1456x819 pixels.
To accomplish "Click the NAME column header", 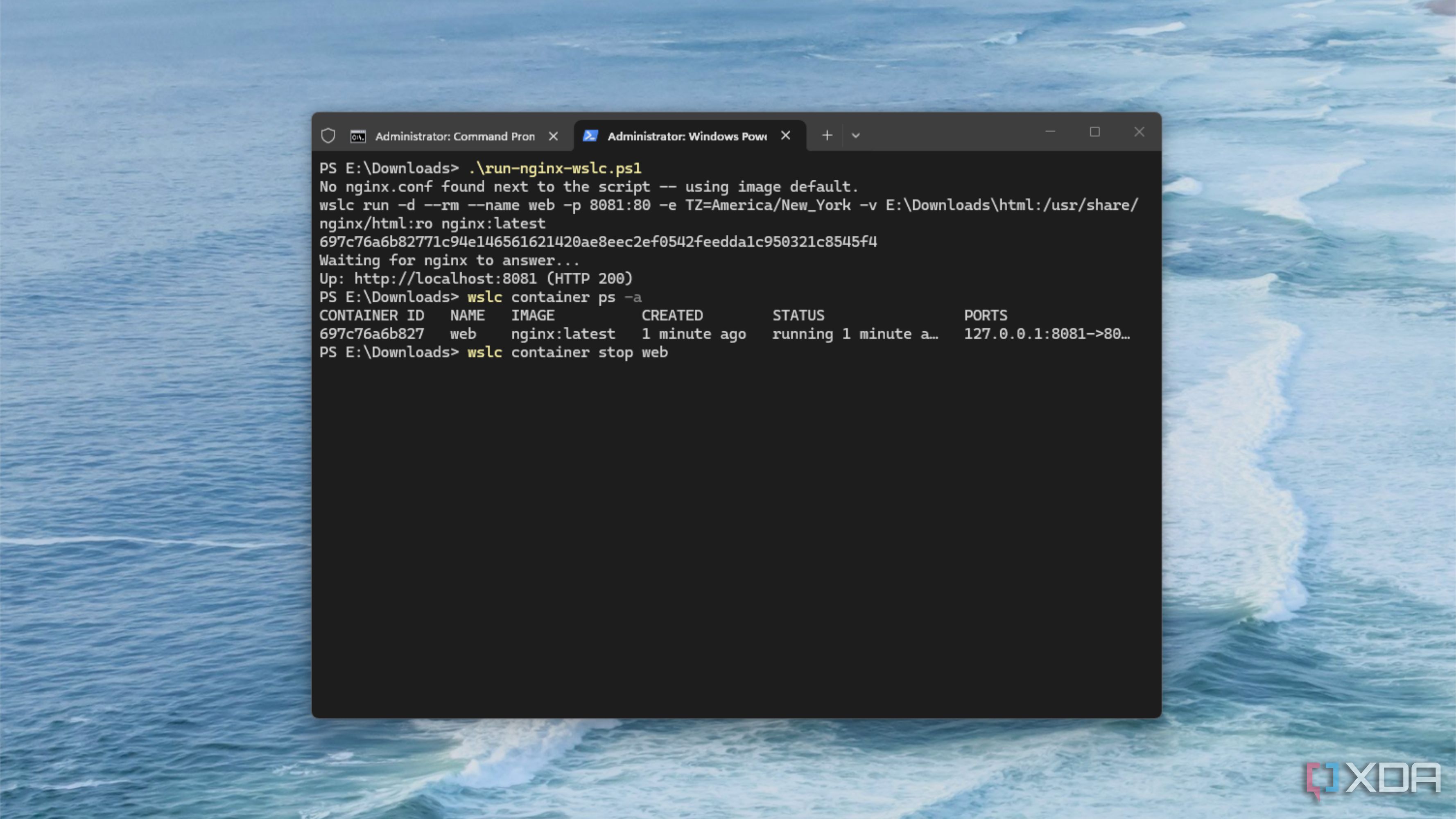I will point(468,315).
